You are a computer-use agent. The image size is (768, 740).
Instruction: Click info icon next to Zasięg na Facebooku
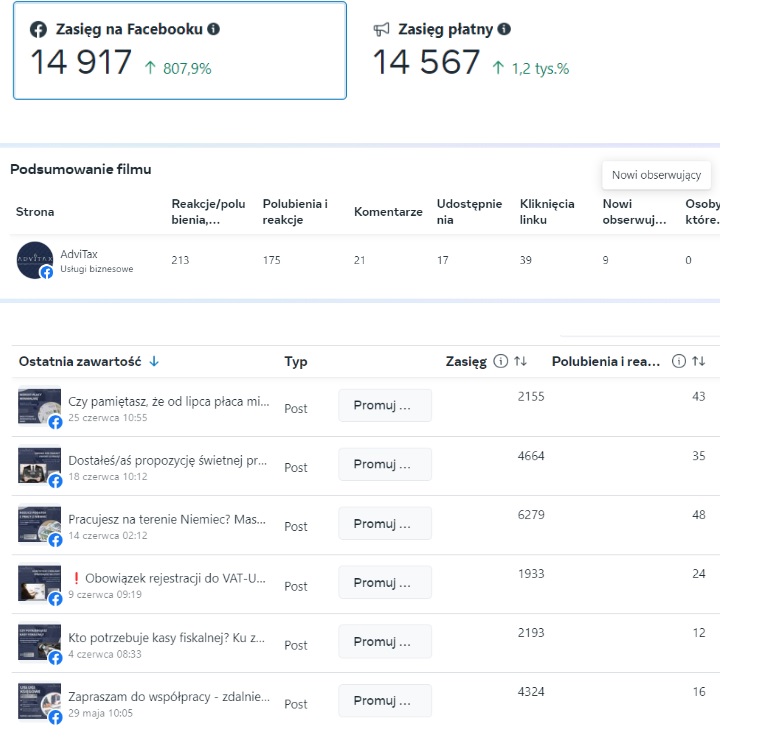tap(213, 29)
